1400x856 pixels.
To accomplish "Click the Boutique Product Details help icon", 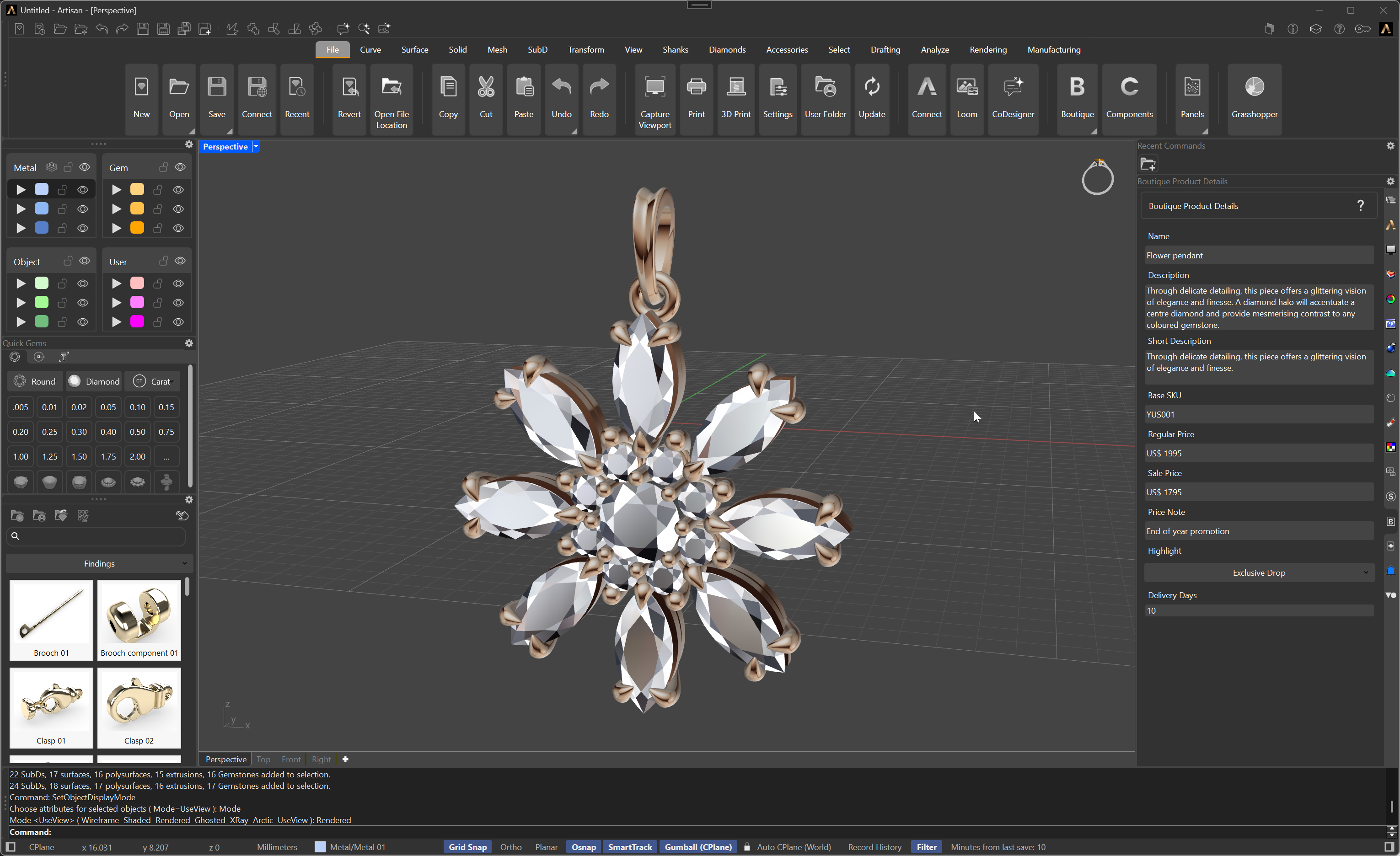I will coord(1360,206).
